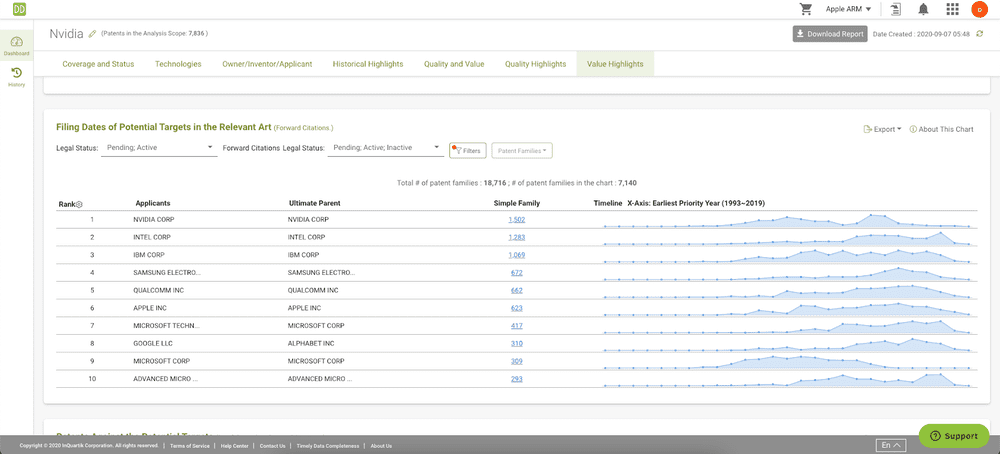
Task: Switch to Historical Highlights tab
Action: [x=368, y=64]
